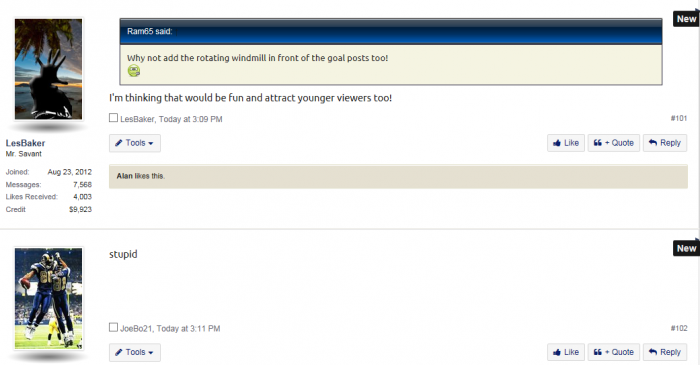This screenshot has height=365, width=700.
Task: Open Alan's profile from the likes bar
Action: 125,176
